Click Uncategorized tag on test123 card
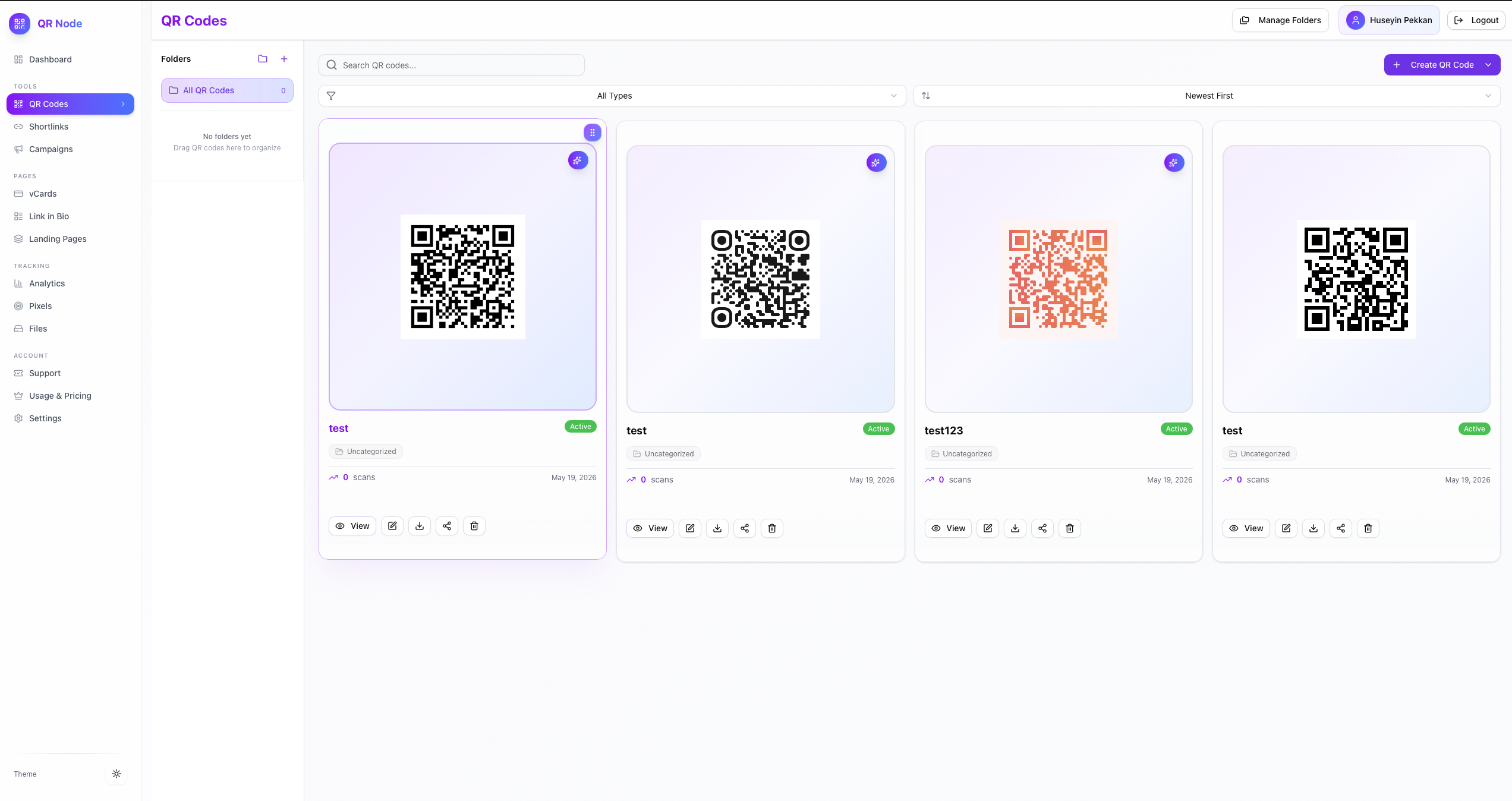Screen dimensions: 1512x801 coord(962,454)
